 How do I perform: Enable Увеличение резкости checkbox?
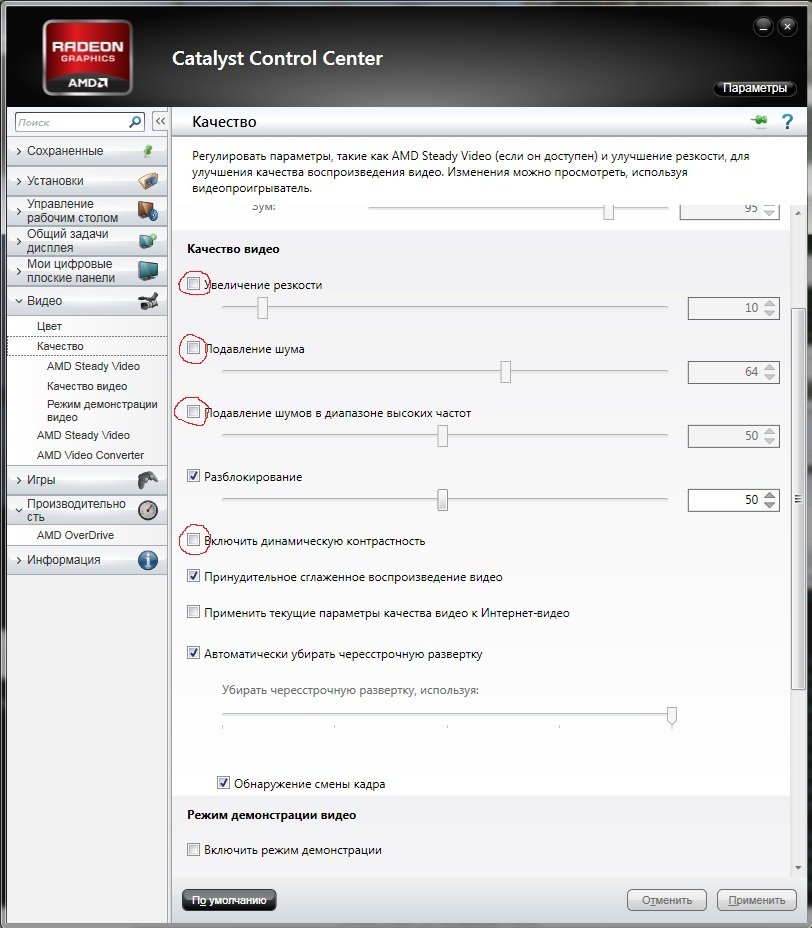(193, 284)
